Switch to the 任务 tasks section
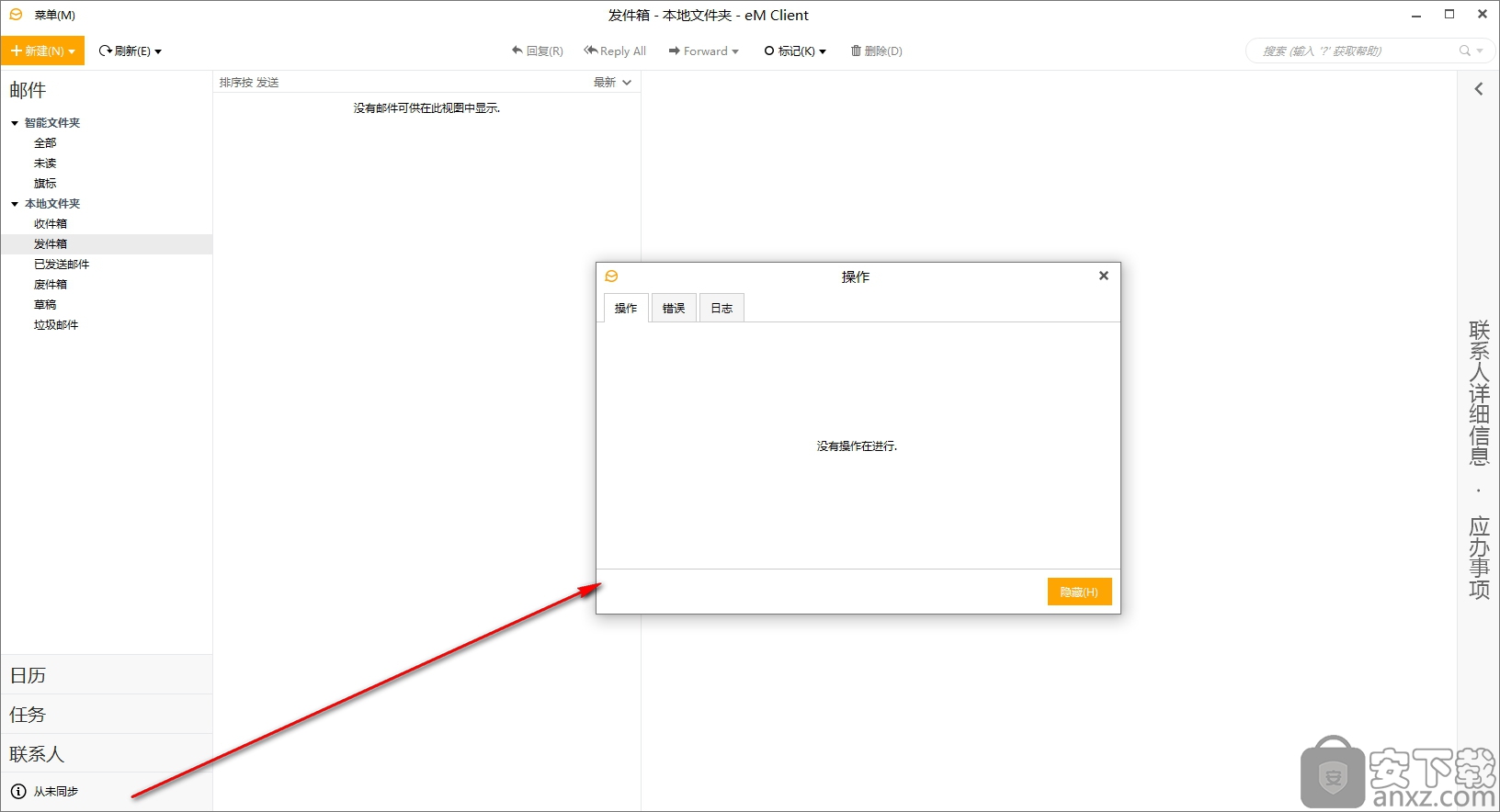The width and height of the screenshot is (1500, 812). [107, 715]
